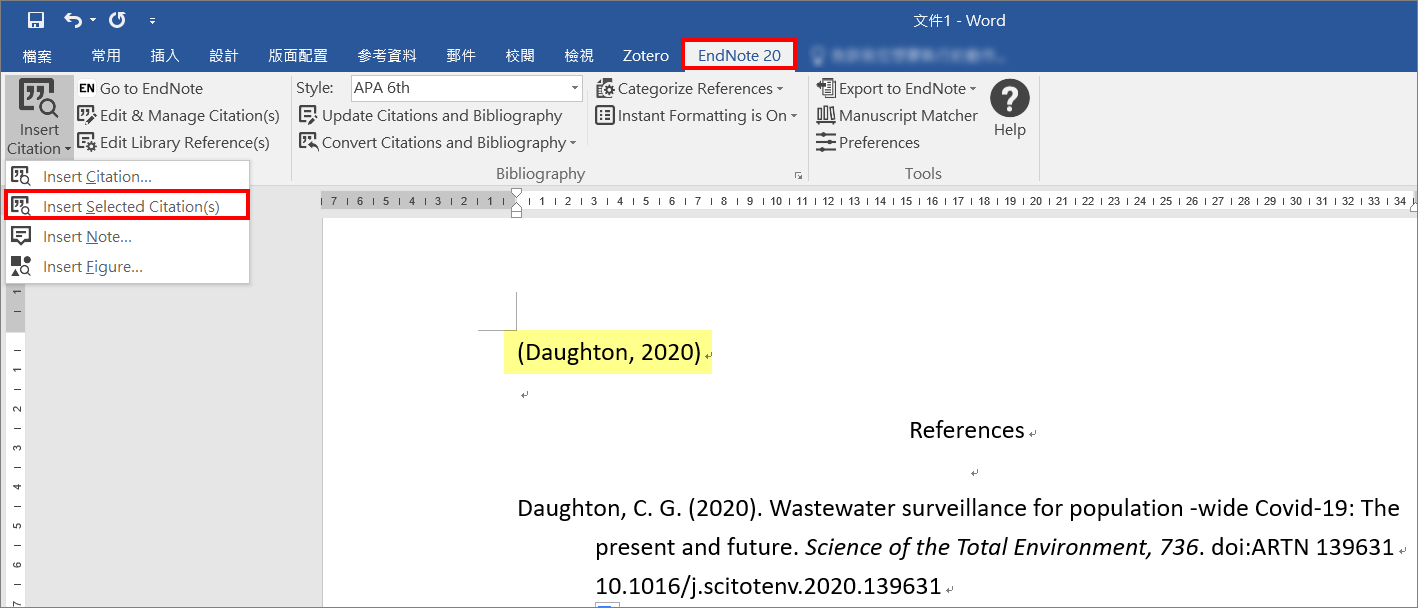Click the (Daughton, 2020) citation in document

click(x=608, y=352)
